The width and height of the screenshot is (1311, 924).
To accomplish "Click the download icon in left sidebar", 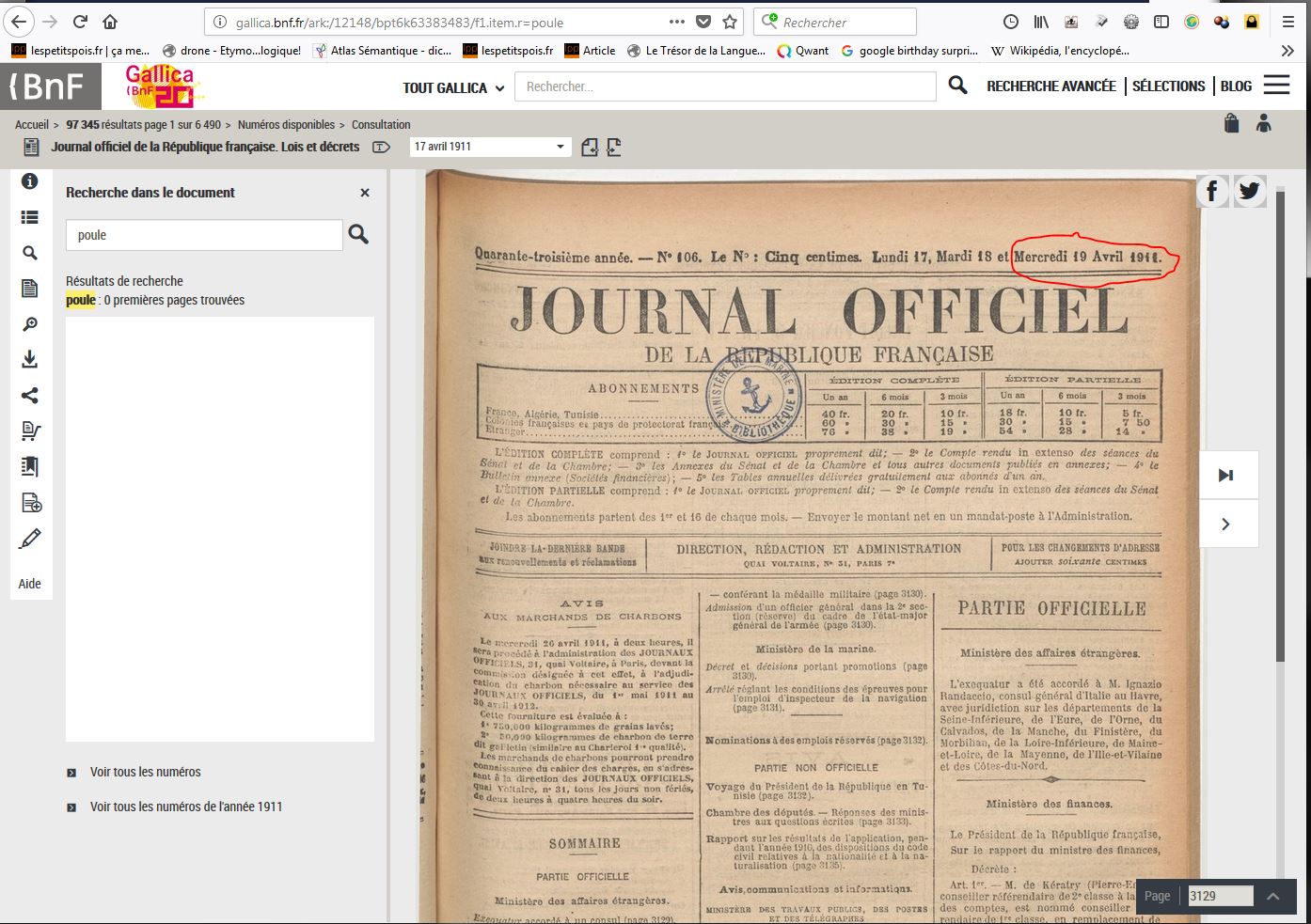I will tap(30, 359).
